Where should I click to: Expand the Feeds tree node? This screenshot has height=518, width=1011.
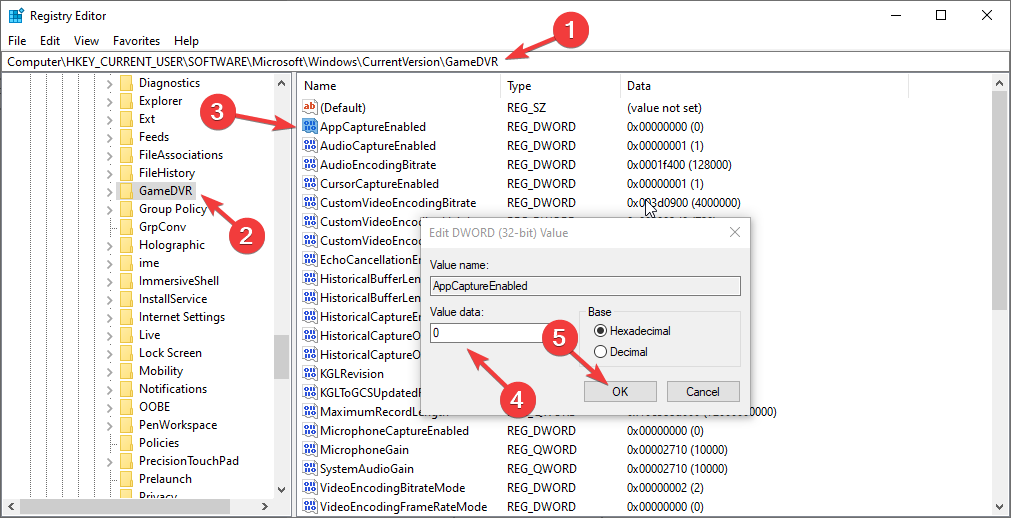point(109,137)
